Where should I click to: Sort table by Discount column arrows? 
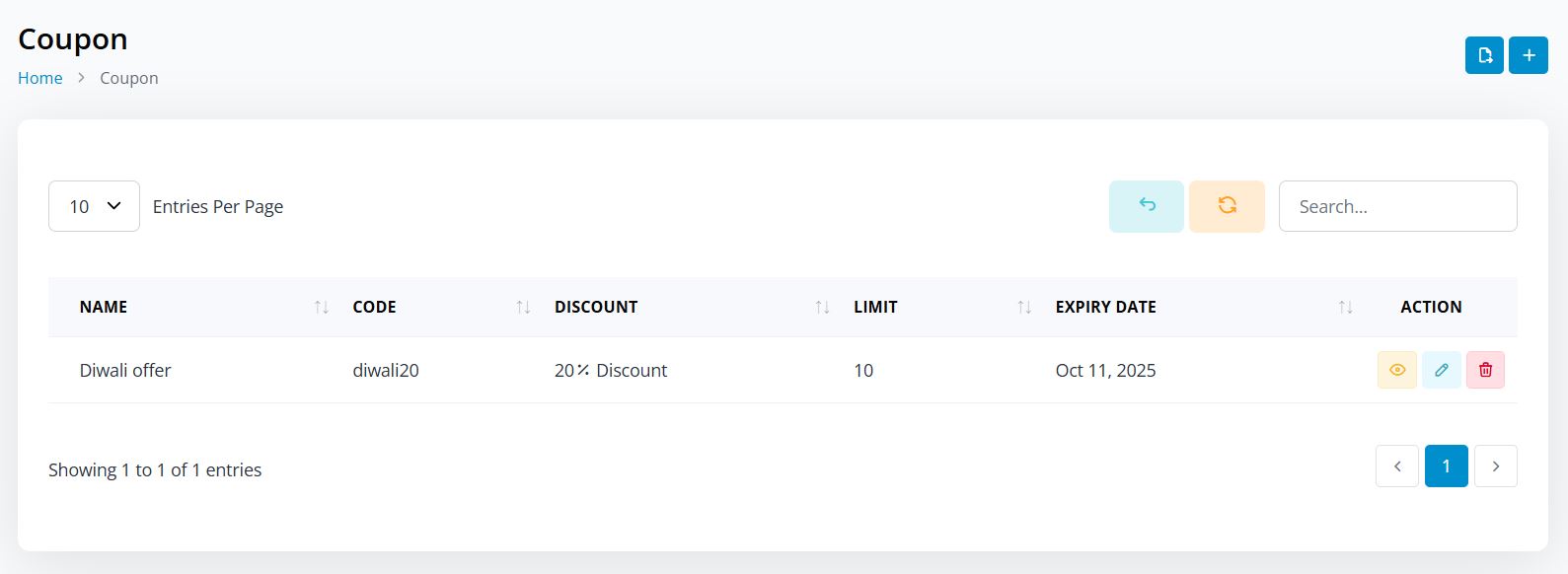822,308
